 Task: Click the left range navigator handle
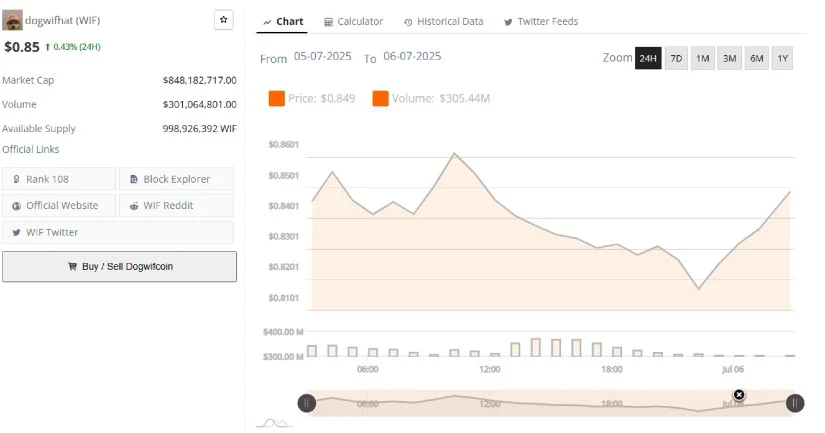pos(307,403)
